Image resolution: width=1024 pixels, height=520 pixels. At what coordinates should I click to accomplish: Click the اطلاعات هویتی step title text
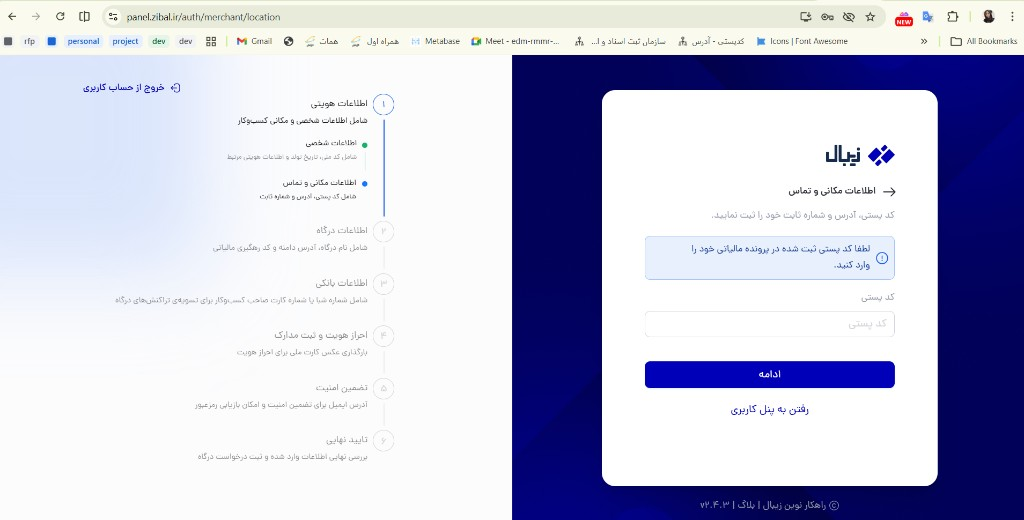tap(339, 103)
